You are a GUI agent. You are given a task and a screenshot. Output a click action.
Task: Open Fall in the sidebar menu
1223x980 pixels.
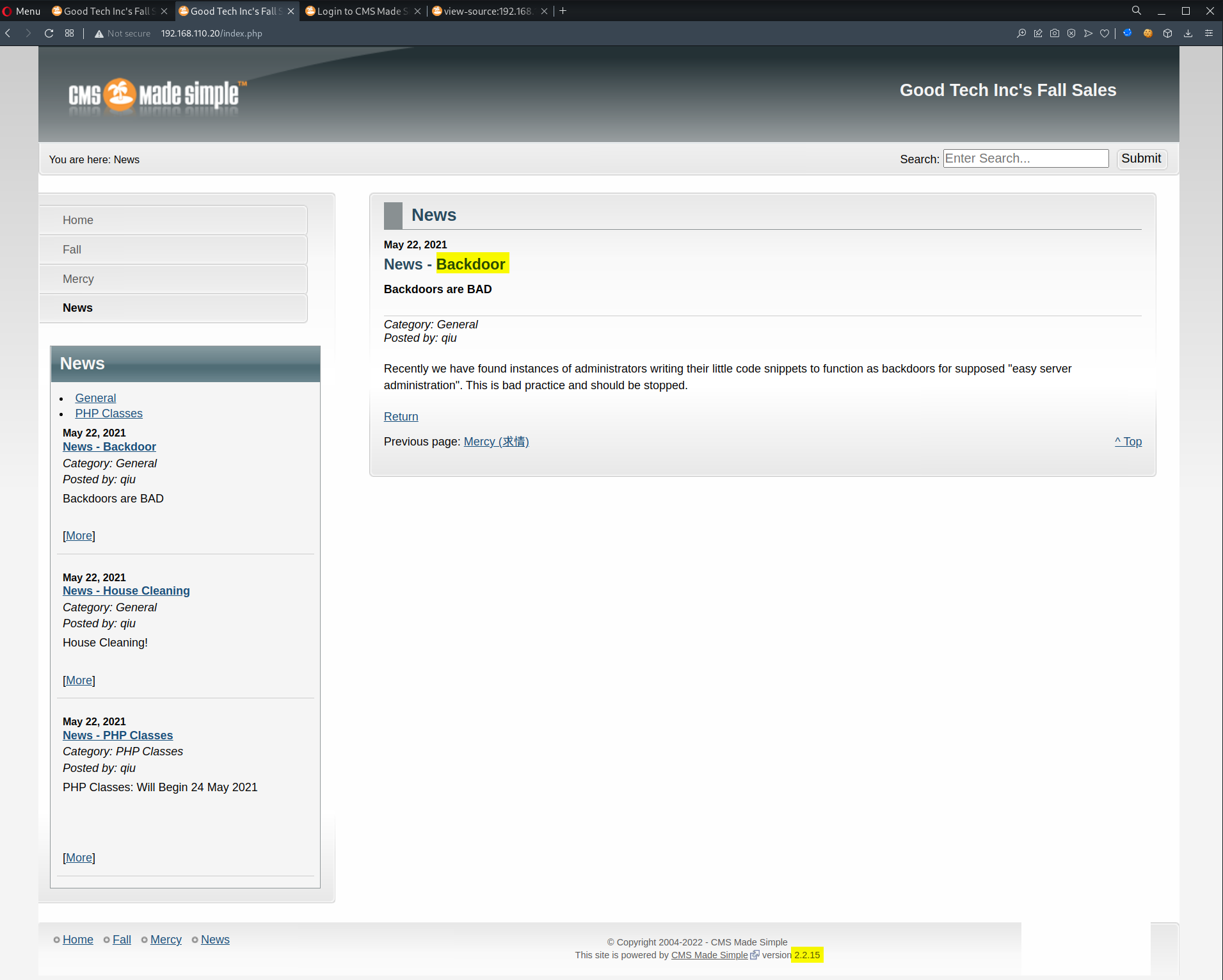173,250
